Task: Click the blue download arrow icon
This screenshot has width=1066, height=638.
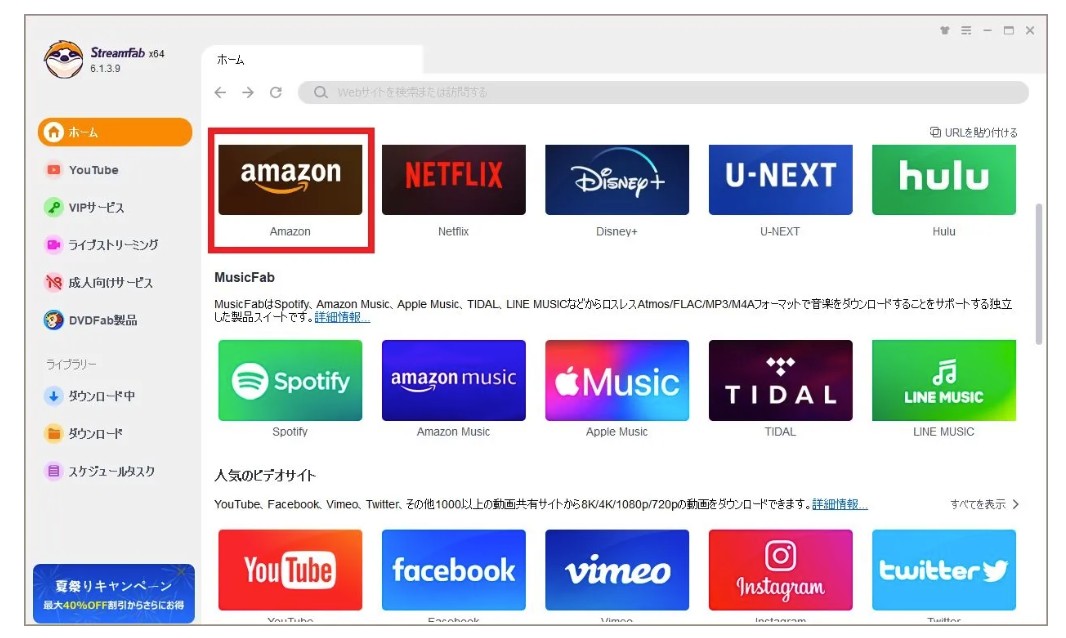Action: point(54,396)
